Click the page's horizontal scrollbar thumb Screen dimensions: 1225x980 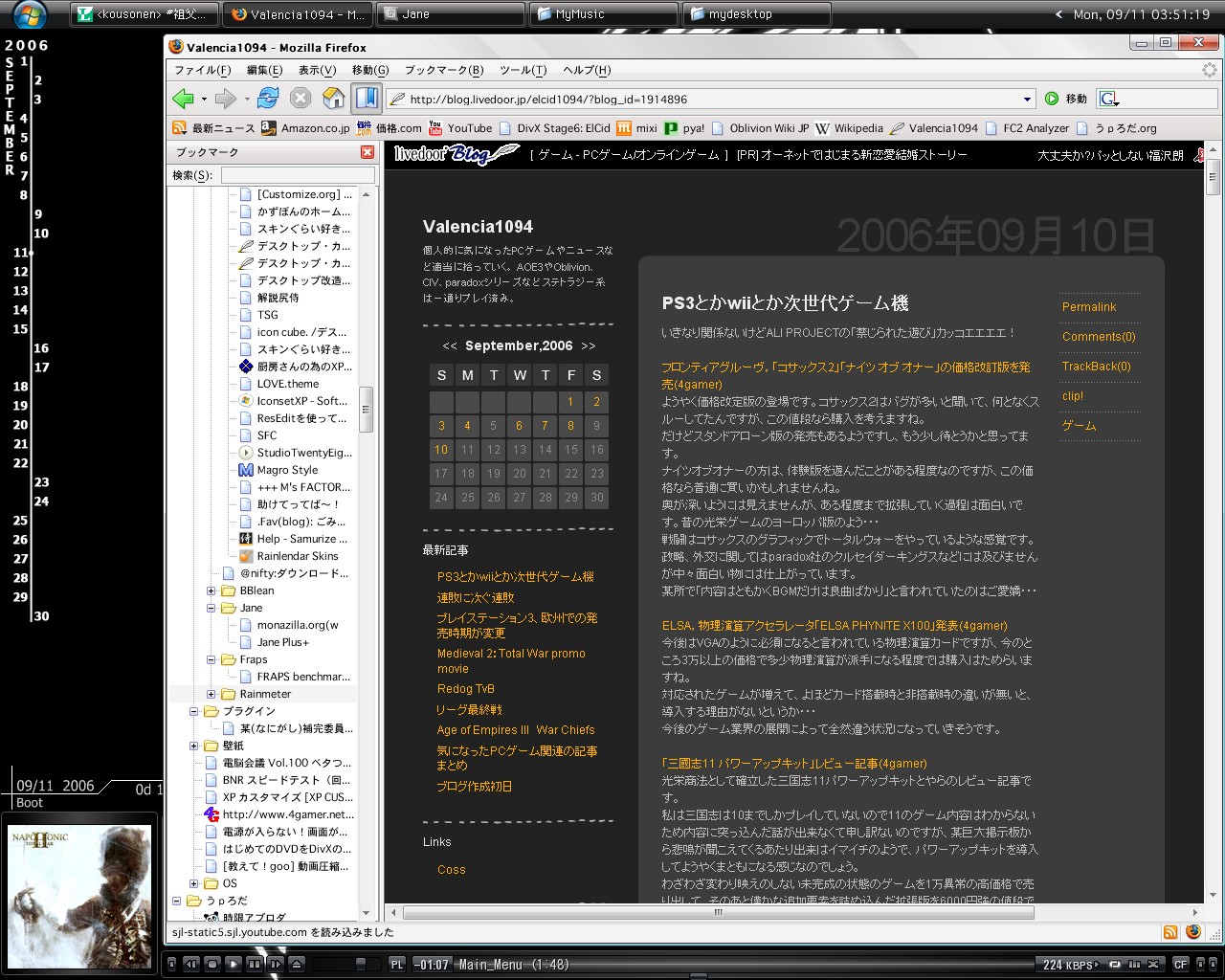point(718,913)
